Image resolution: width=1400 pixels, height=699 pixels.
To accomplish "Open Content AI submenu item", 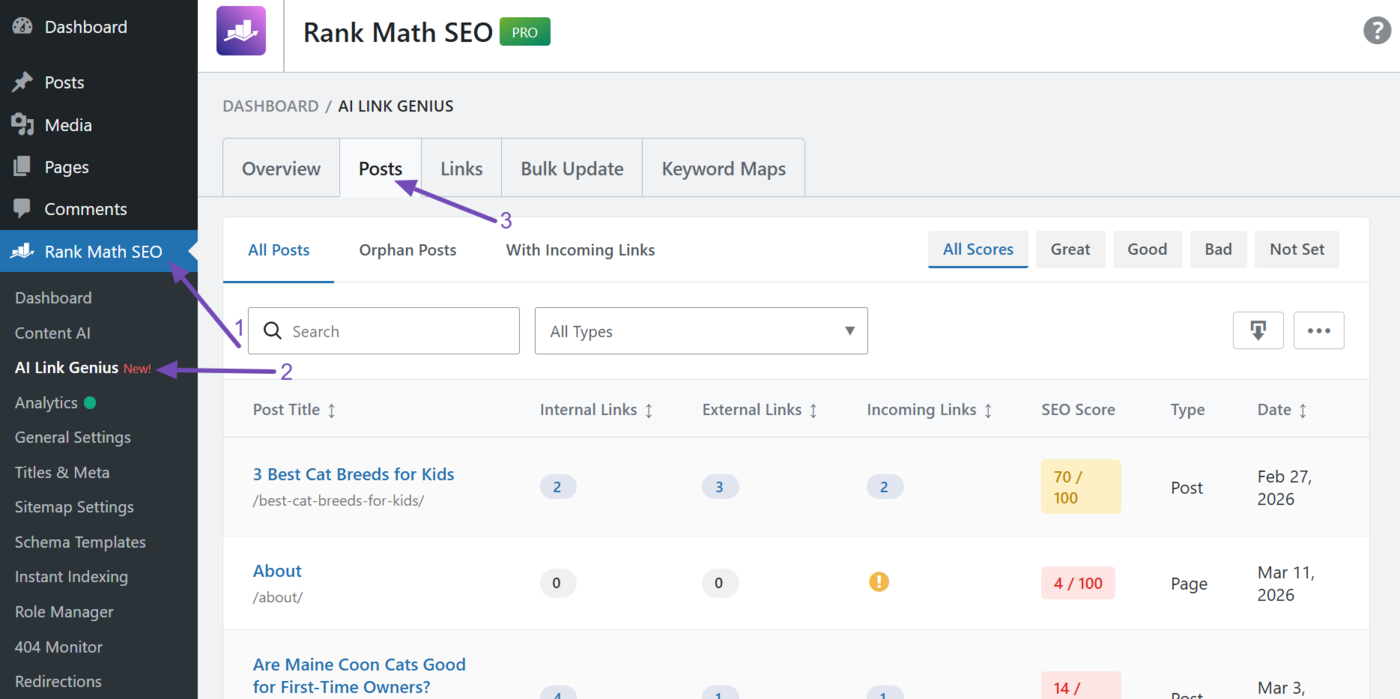I will tap(53, 333).
